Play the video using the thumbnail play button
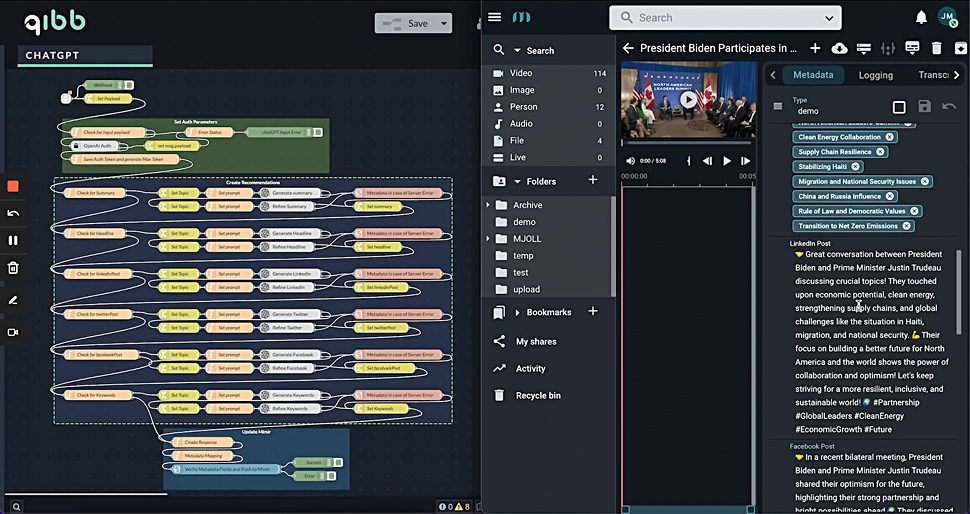The height and width of the screenshot is (514, 970). click(x=688, y=100)
